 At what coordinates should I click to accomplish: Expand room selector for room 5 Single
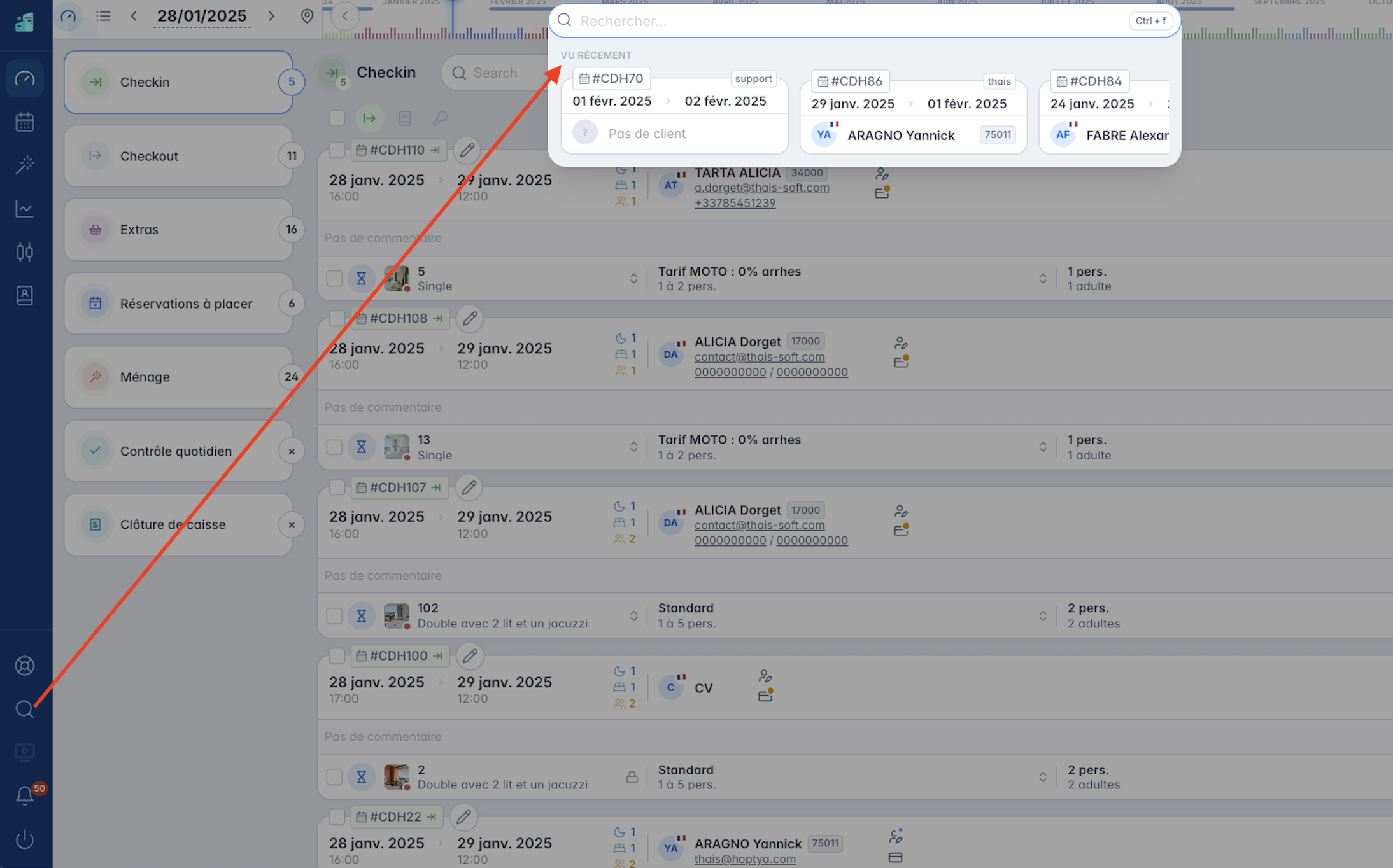coord(633,278)
